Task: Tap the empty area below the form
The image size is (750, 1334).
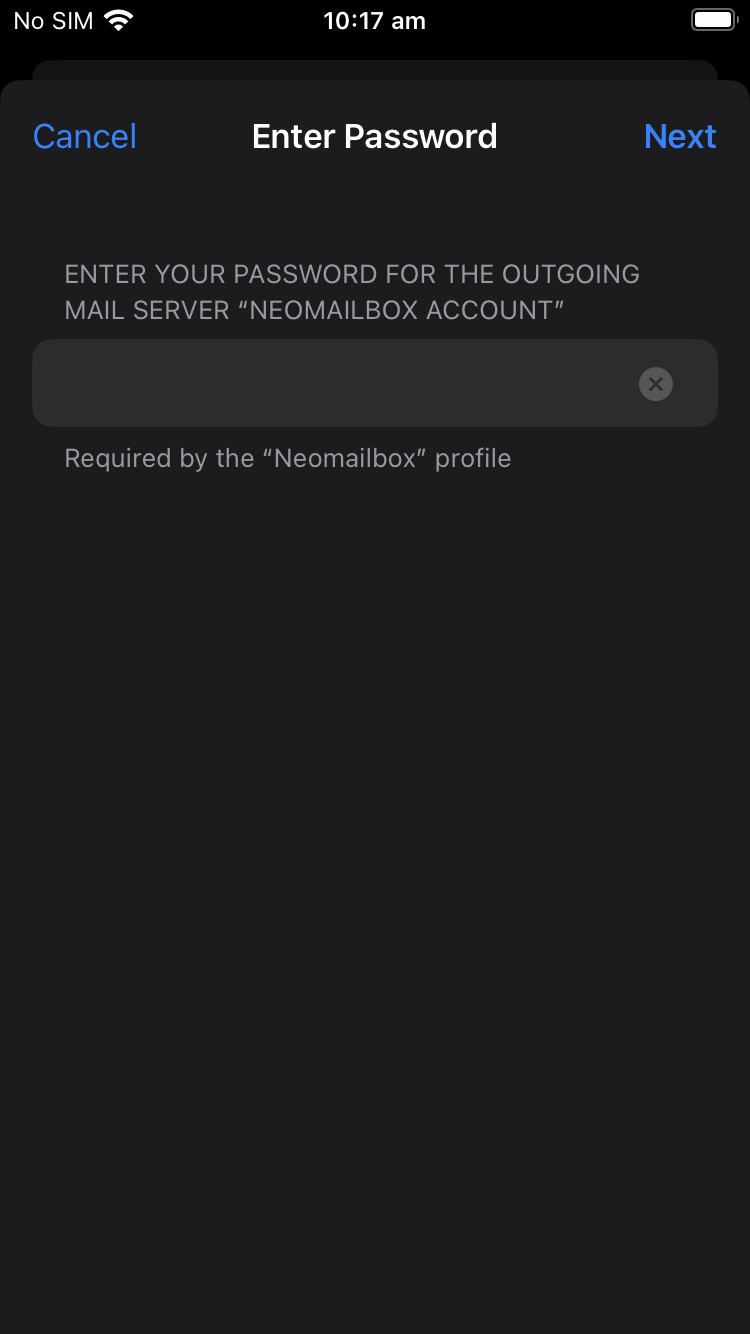Action: tap(375, 900)
